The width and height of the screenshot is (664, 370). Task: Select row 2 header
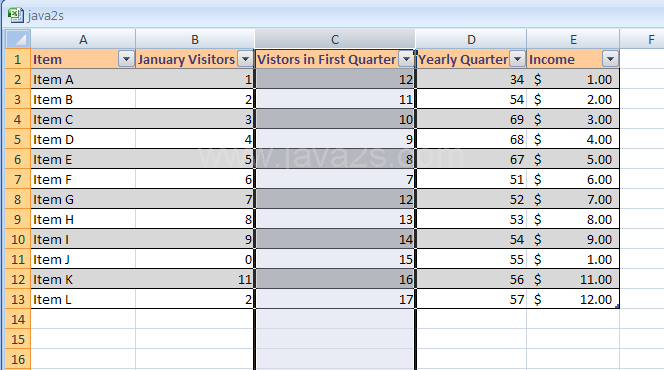(x=18, y=79)
